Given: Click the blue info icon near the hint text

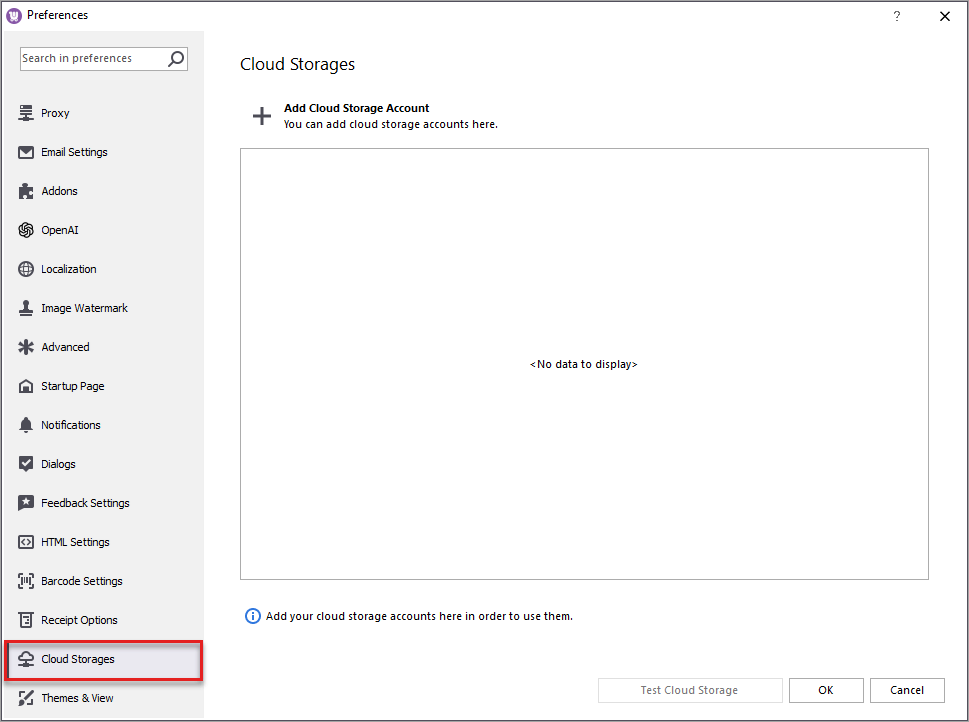Looking at the screenshot, I should click(252, 616).
